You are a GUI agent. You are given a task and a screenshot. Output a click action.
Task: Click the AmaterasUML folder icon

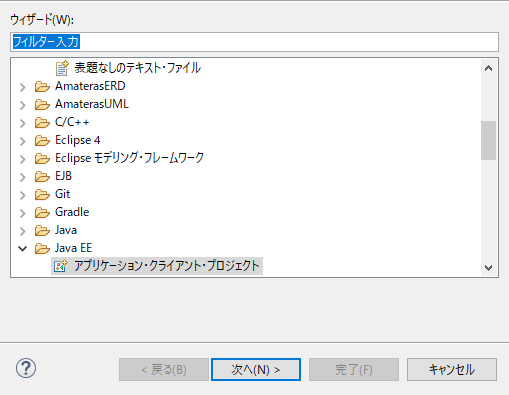click(x=42, y=104)
